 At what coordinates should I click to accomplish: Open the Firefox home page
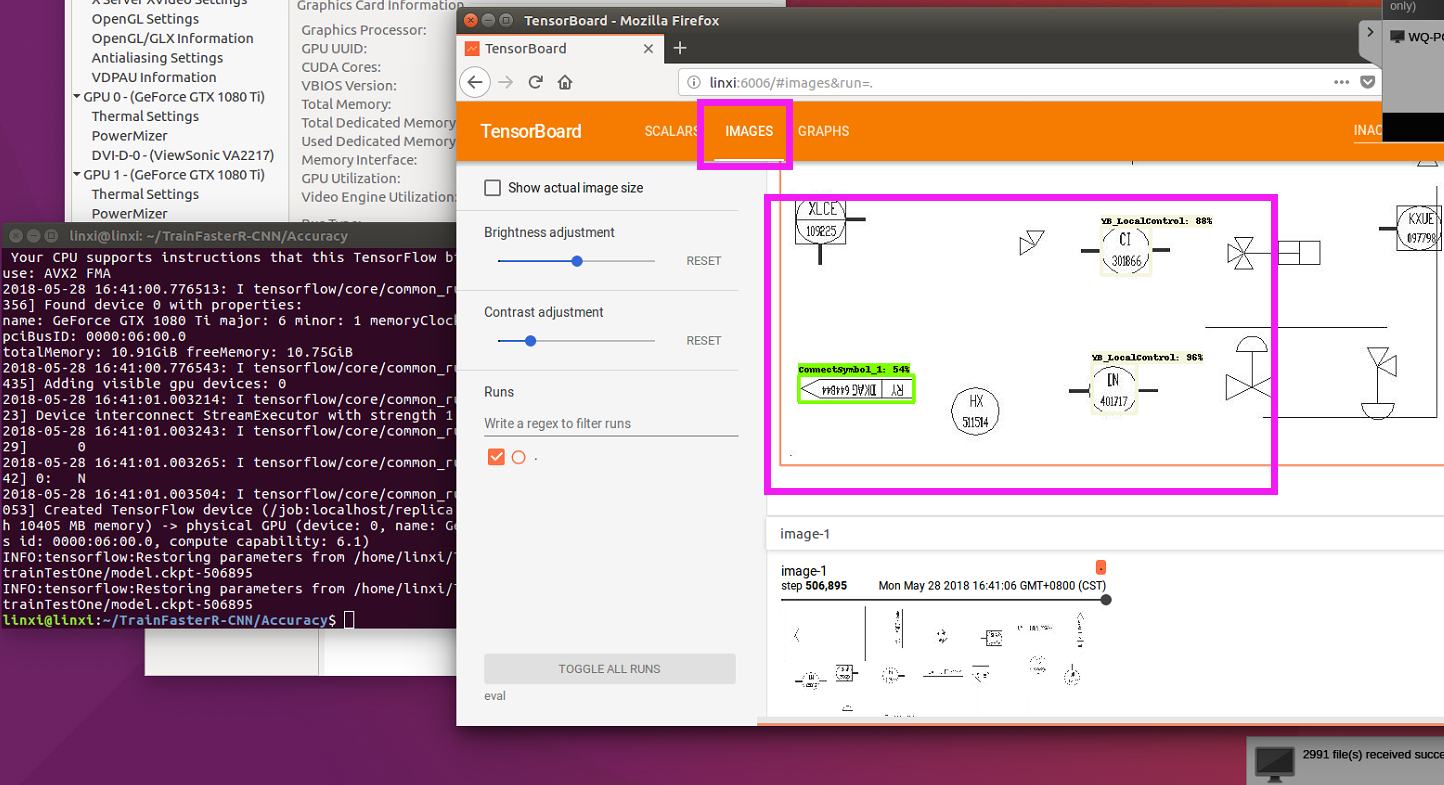coord(565,82)
